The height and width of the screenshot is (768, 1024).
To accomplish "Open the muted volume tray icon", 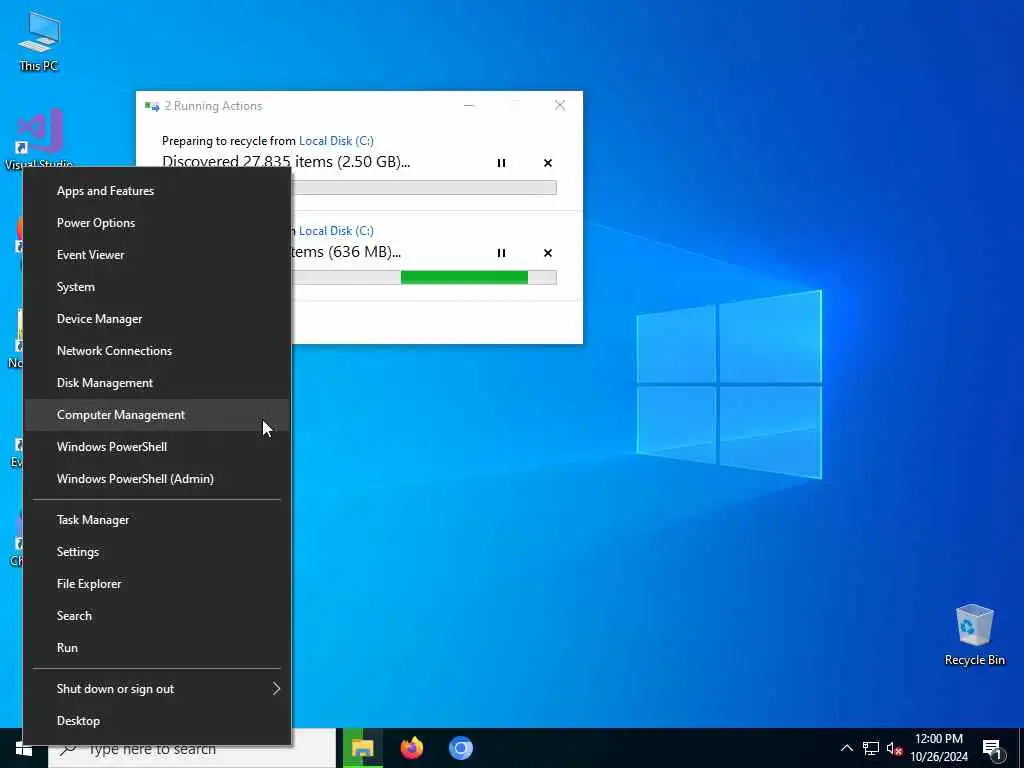I will [x=894, y=748].
